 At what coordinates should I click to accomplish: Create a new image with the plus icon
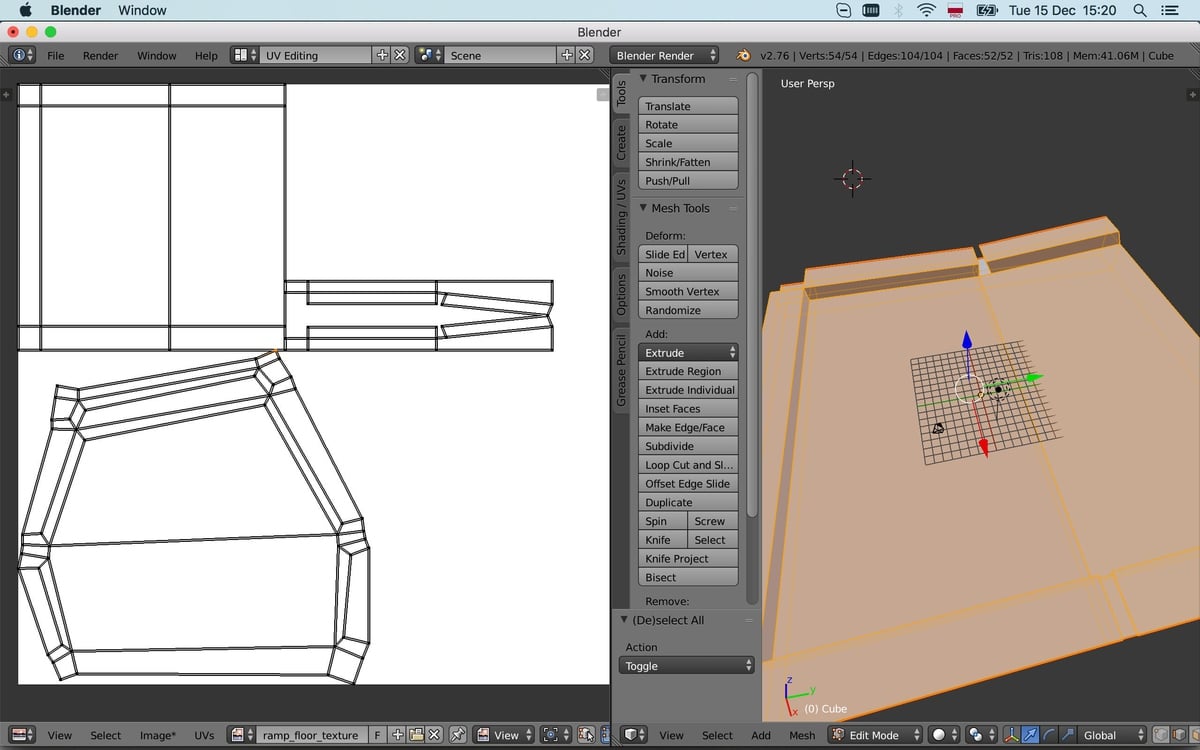(397, 734)
